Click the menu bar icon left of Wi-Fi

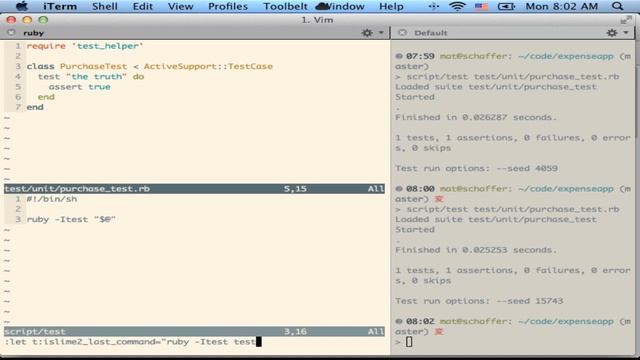433,6
